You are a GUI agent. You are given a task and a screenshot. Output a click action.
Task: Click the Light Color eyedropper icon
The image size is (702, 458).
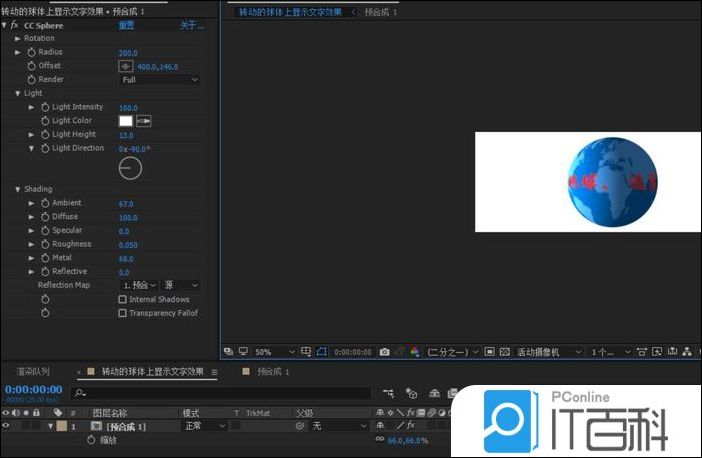click(143, 121)
